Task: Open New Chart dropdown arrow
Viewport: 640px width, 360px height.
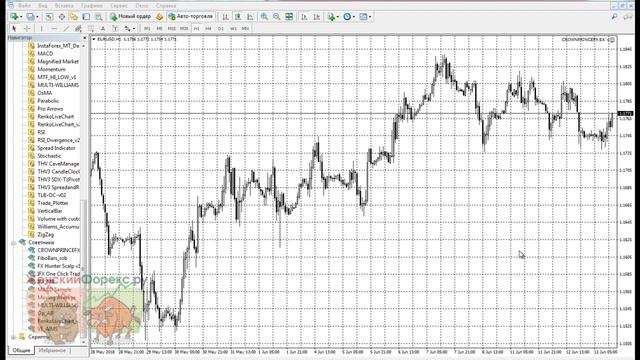Action: pyautogui.click(x=21, y=17)
